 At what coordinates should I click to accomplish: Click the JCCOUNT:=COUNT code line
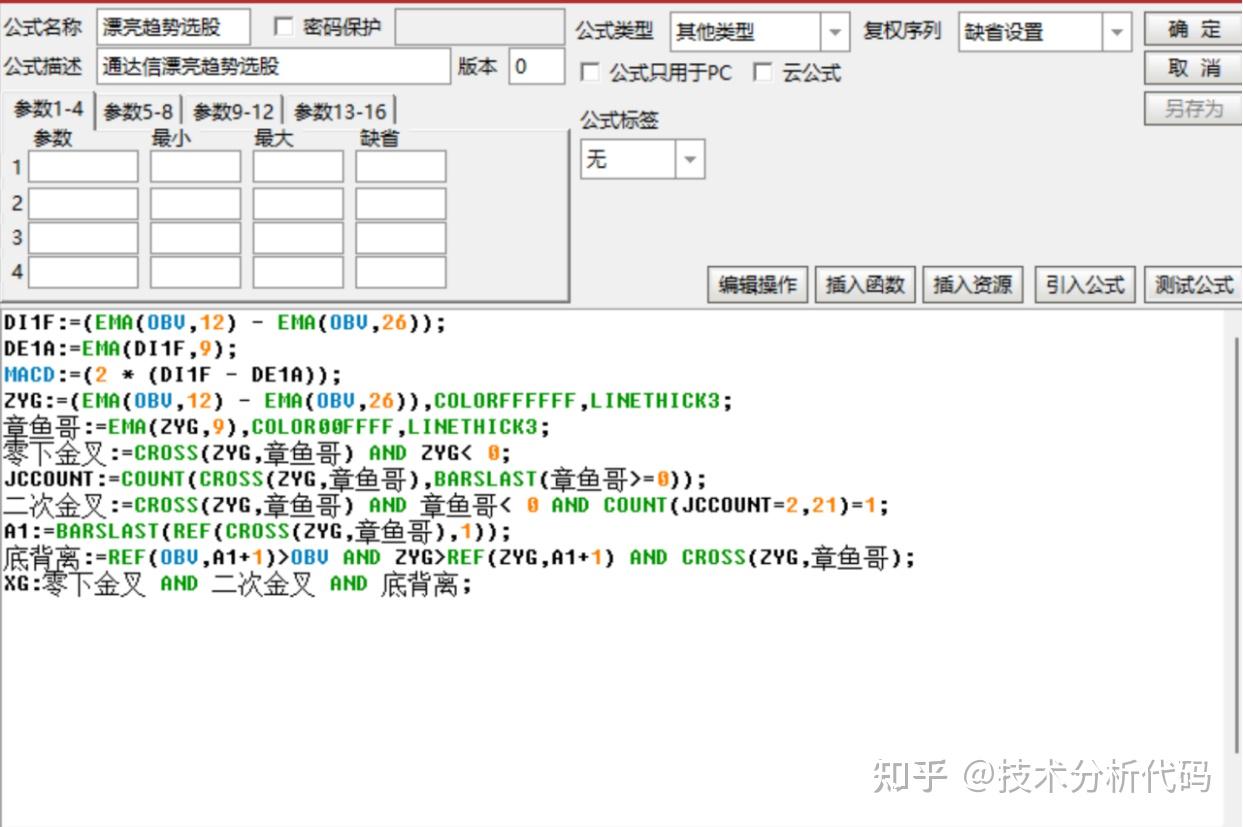point(355,479)
